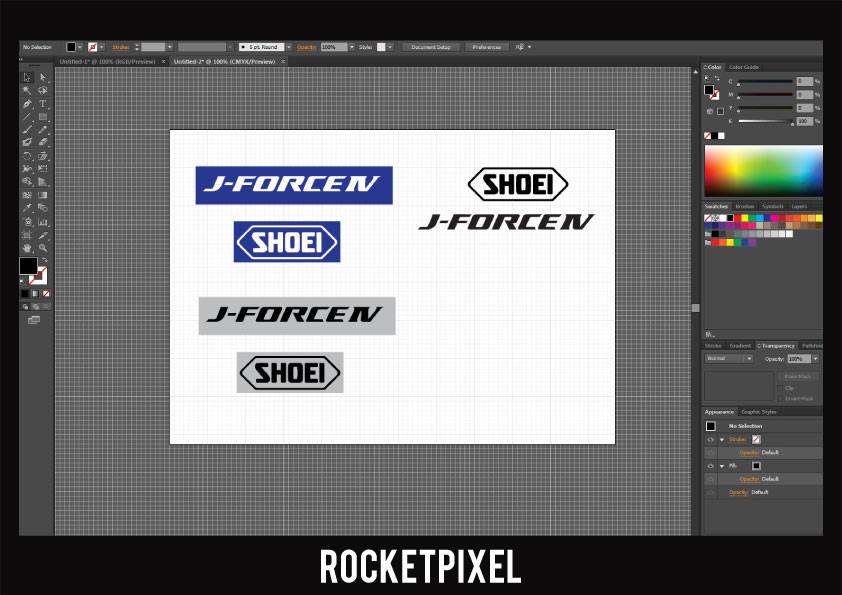Switch to the Untitled-1 document tab

(107, 62)
